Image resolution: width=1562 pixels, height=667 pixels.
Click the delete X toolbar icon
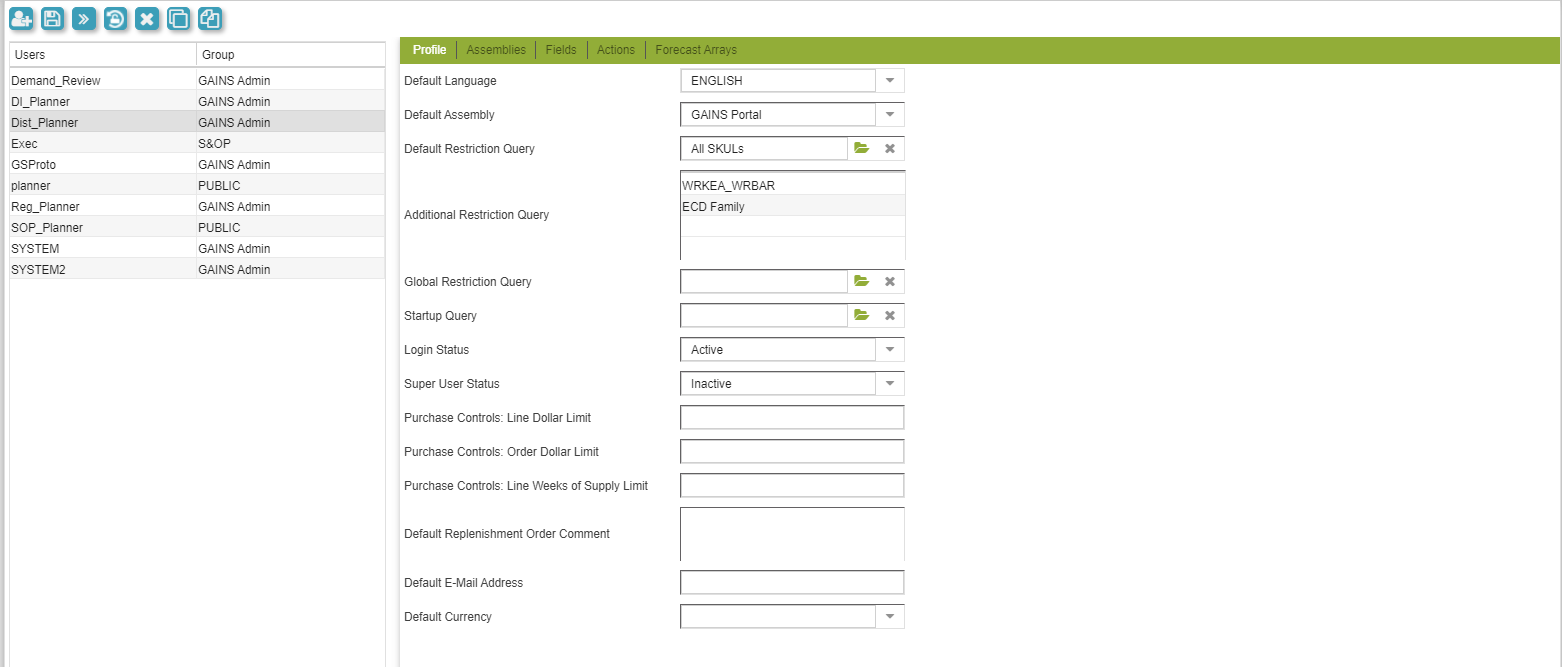[147, 18]
